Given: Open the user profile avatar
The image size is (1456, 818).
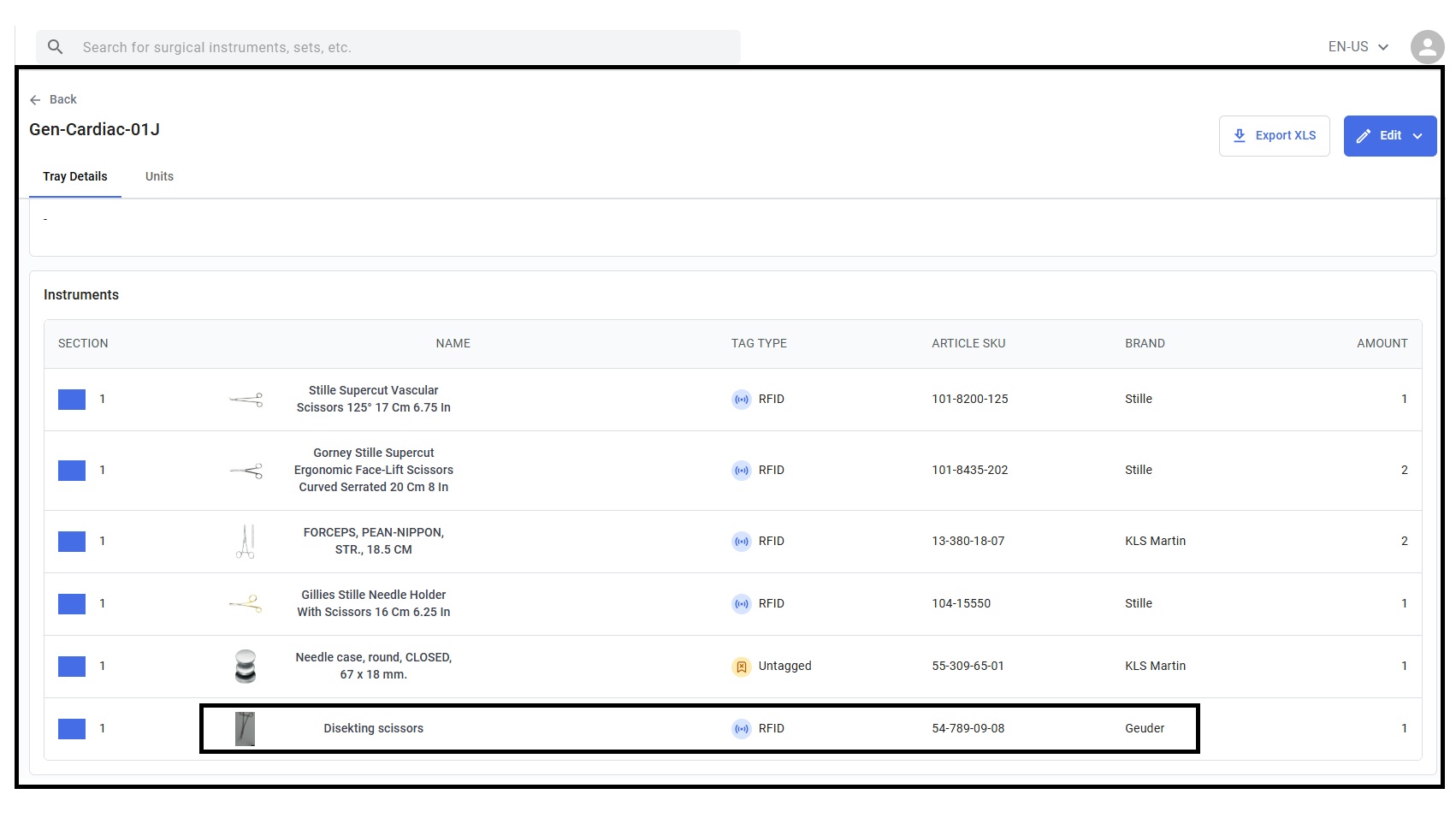Looking at the screenshot, I should 1427,47.
